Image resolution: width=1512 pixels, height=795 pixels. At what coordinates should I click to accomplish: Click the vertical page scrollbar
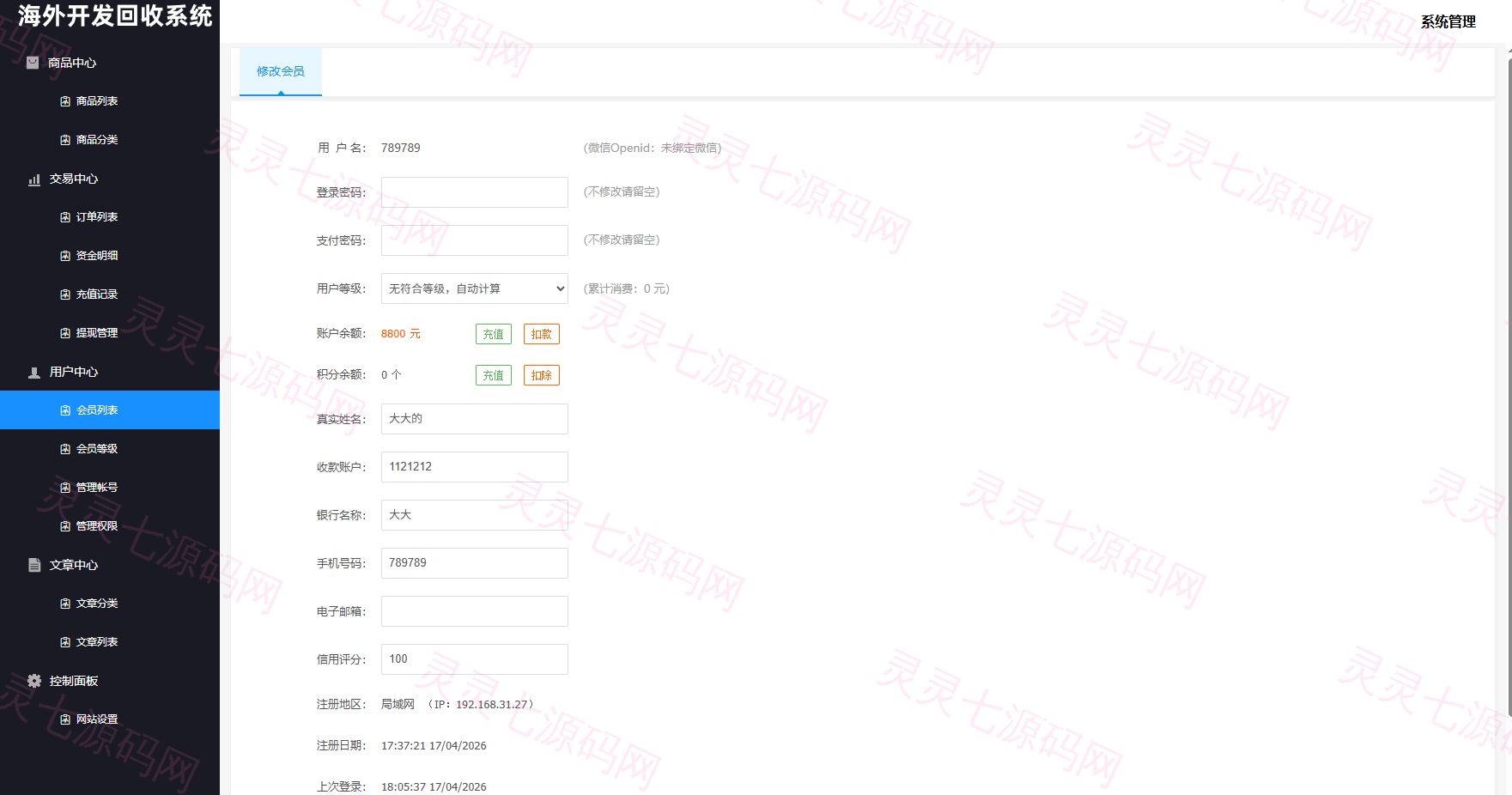1509,386
